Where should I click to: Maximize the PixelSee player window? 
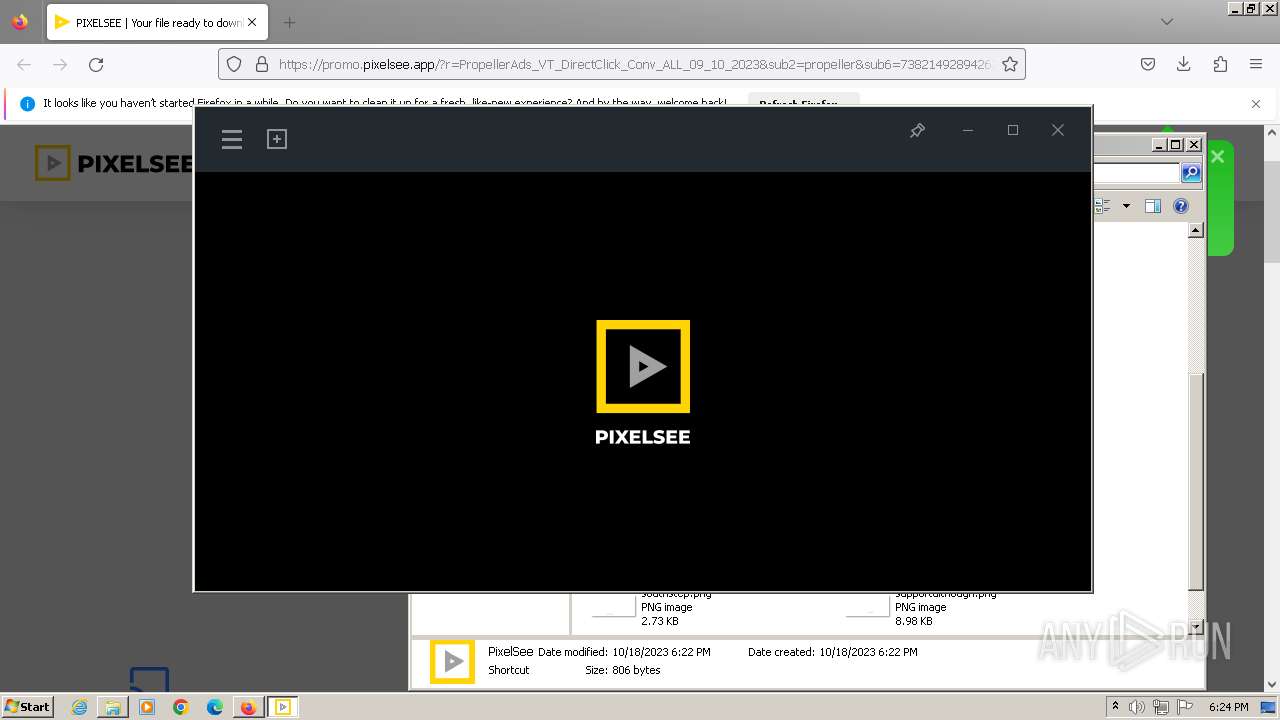(1013, 131)
